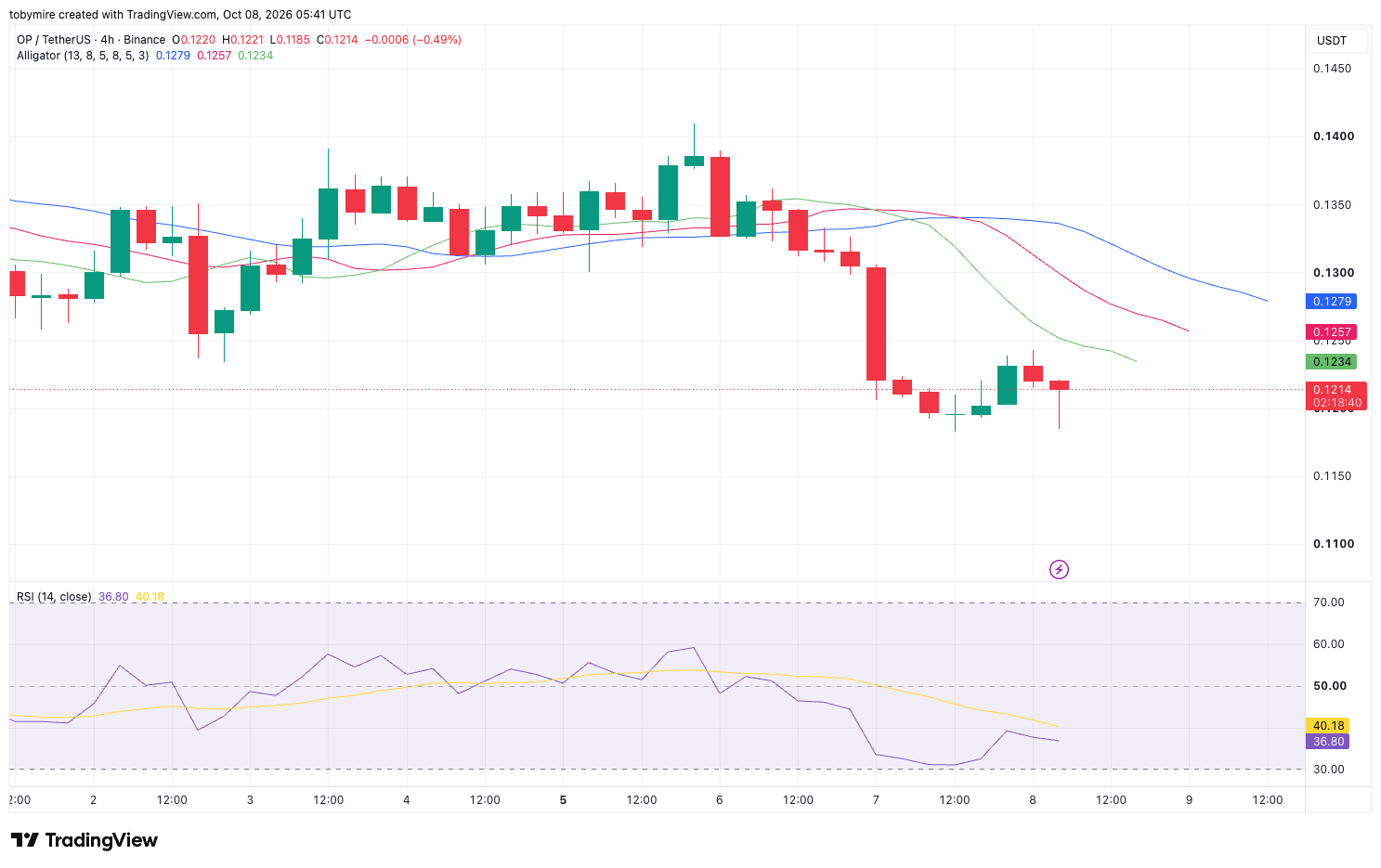Viewport: 1381px width, 868px height.
Task: Click the 0.1350 price scale label
Action: pyautogui.click(x=1332, y=205)
